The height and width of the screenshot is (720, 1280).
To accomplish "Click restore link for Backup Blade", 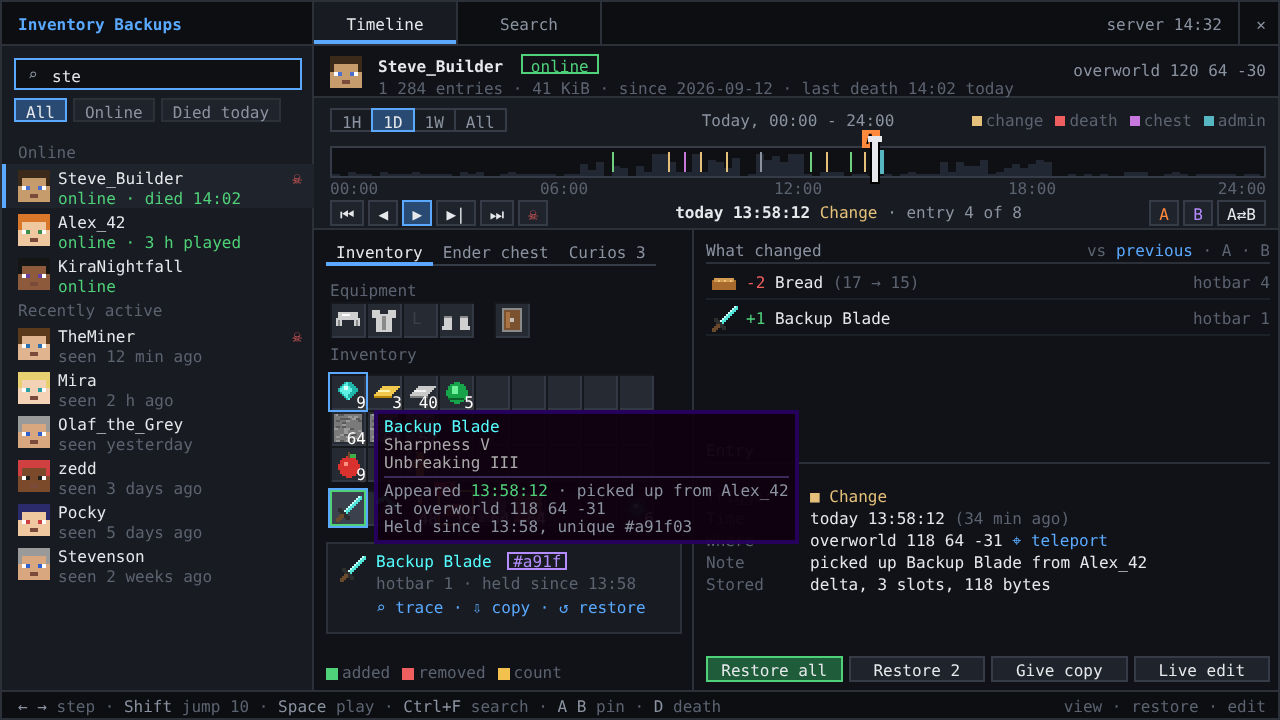I will click(x=602, y=607).
